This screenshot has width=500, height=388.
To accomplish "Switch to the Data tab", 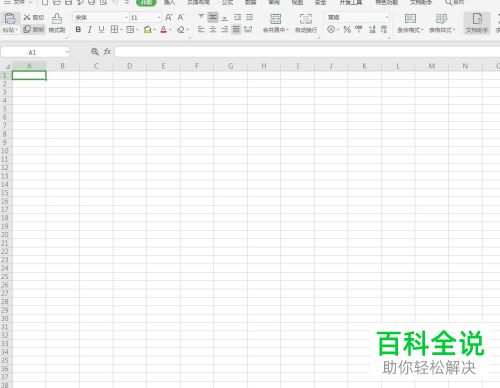I will (251, 2).
